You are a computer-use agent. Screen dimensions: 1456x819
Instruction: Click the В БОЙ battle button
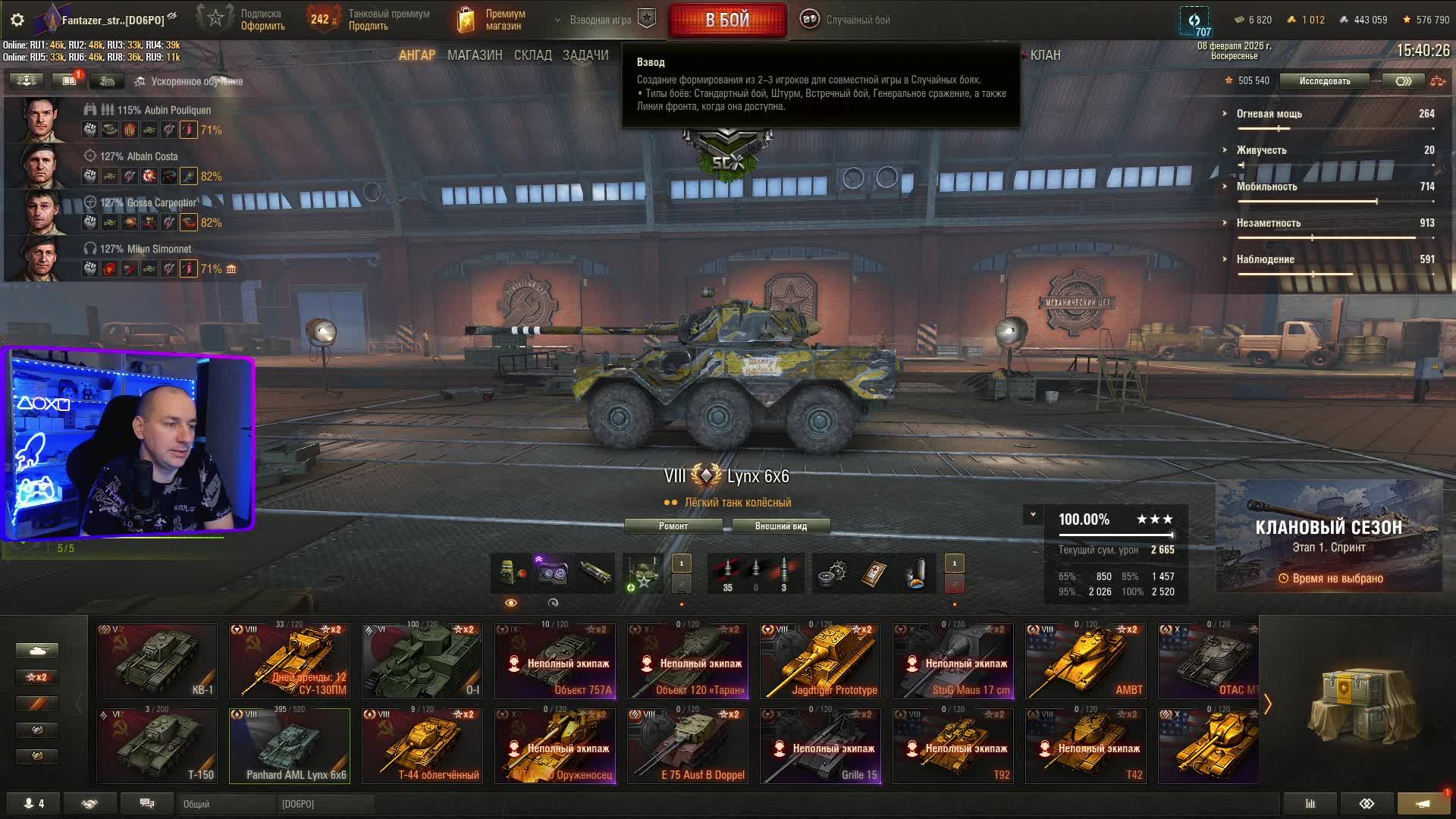click(x=727, y=20)
